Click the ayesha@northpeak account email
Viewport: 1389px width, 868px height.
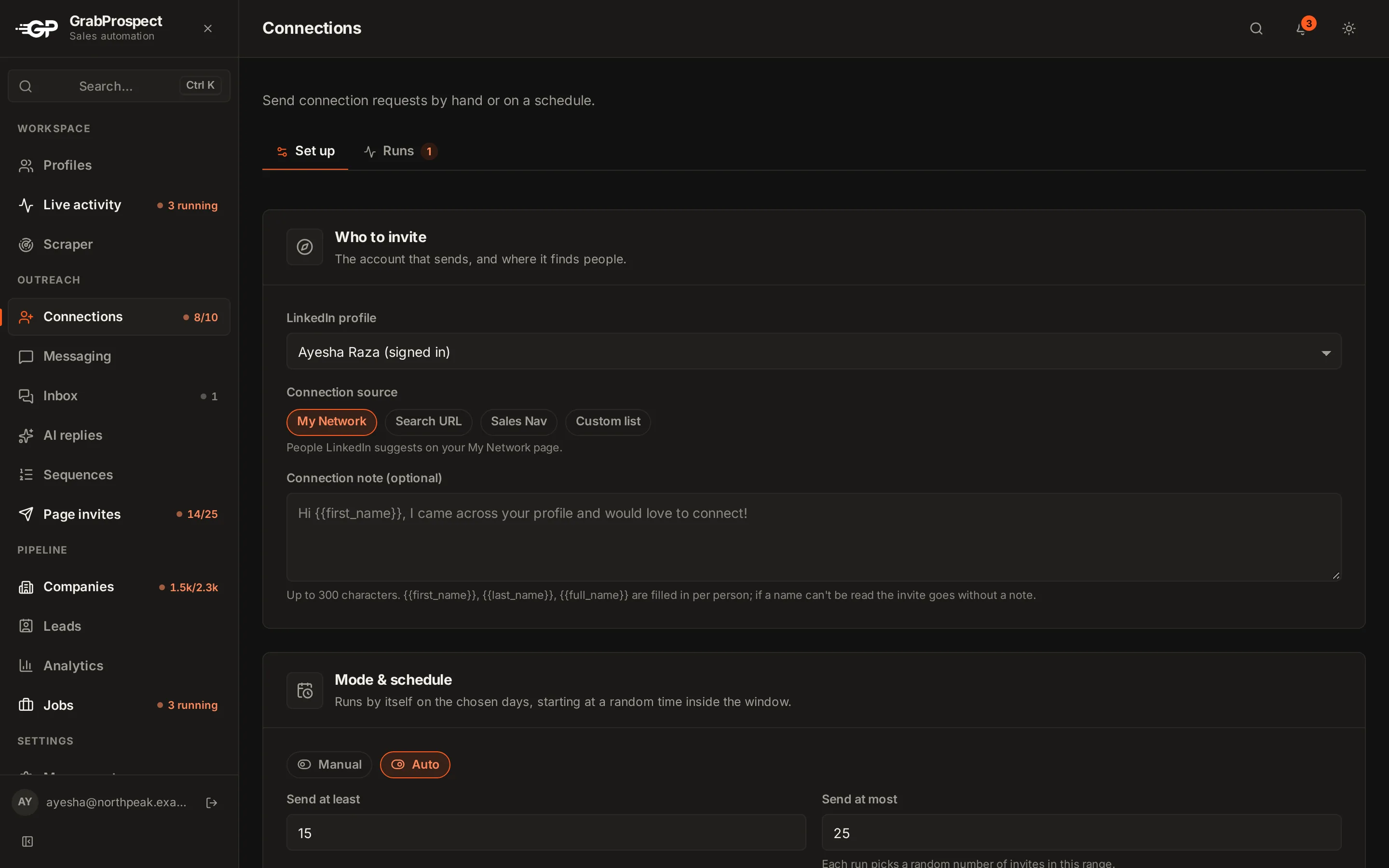tap(117, 802)
